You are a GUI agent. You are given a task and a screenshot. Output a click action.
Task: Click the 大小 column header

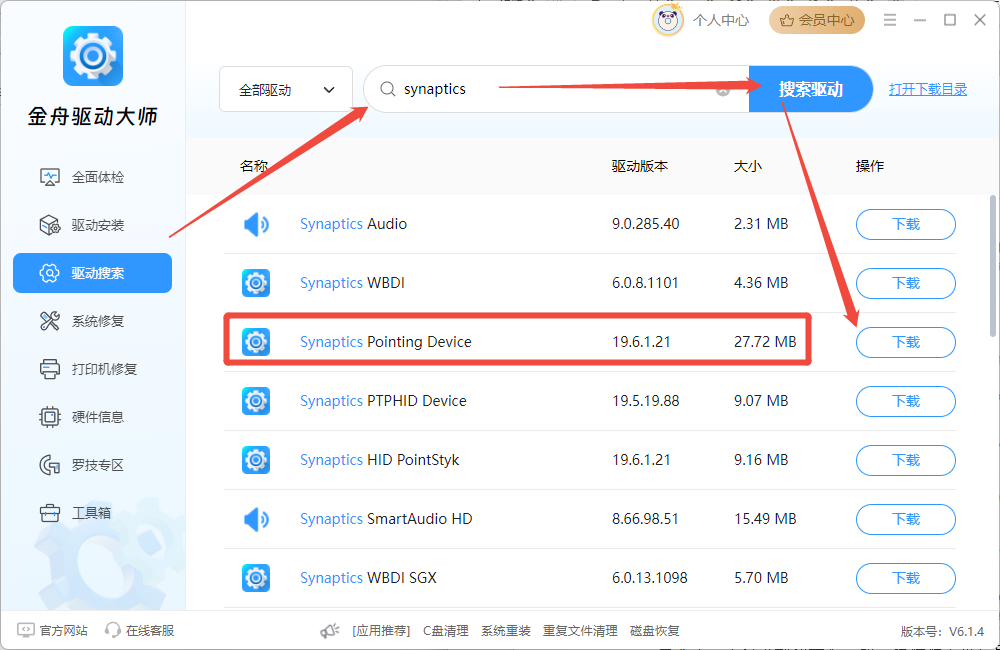747,166
